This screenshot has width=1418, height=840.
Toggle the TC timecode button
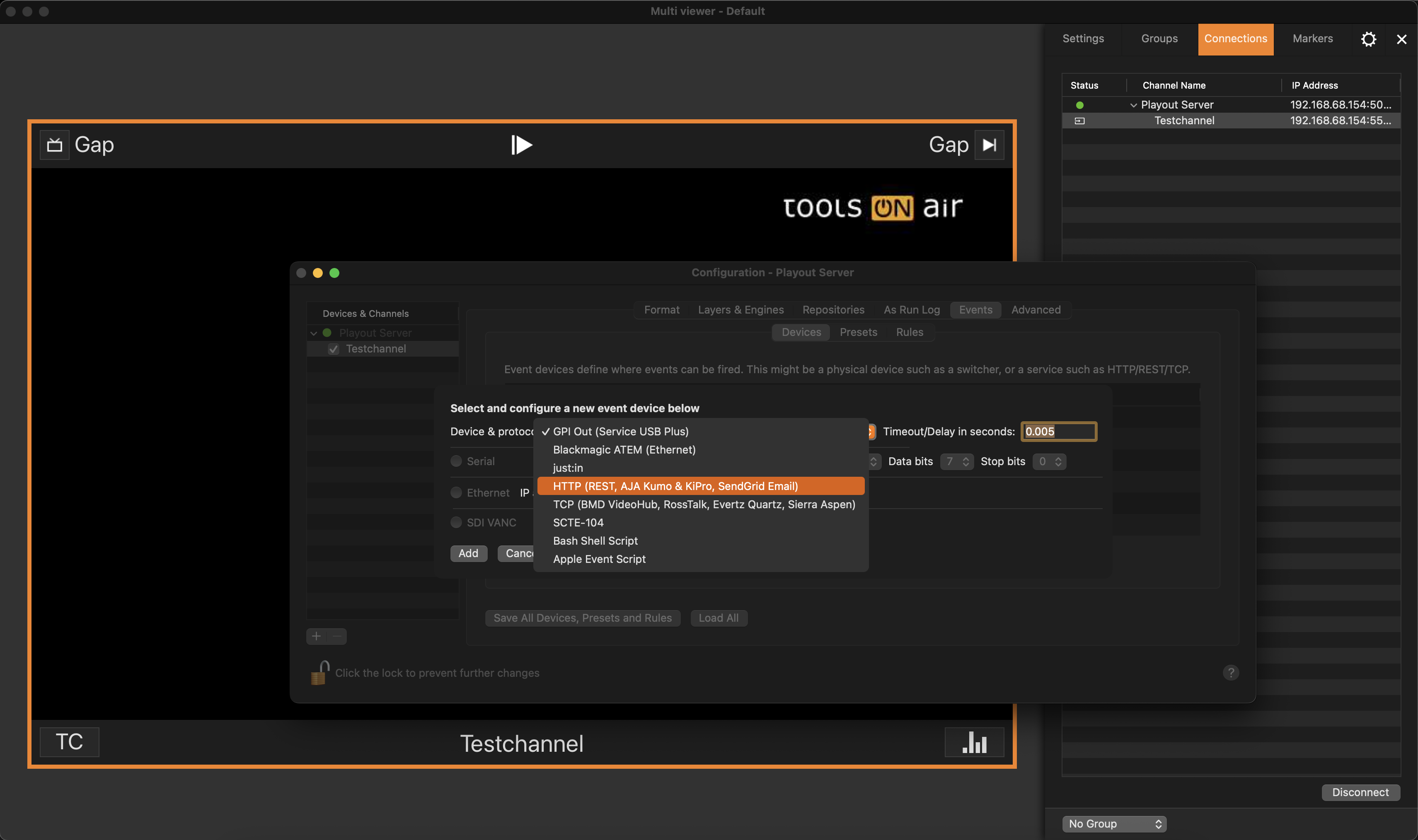(70, 741)
